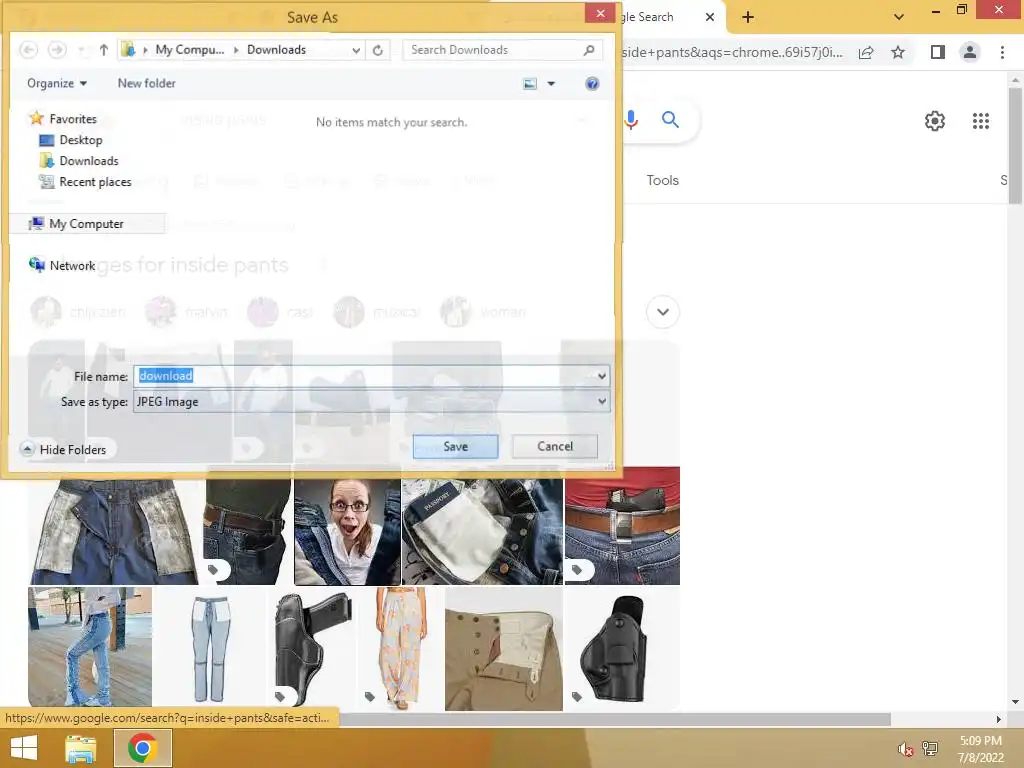
Task: Click the My Computer breadcrumb in address bar
Action: click(x=189, y=50)
